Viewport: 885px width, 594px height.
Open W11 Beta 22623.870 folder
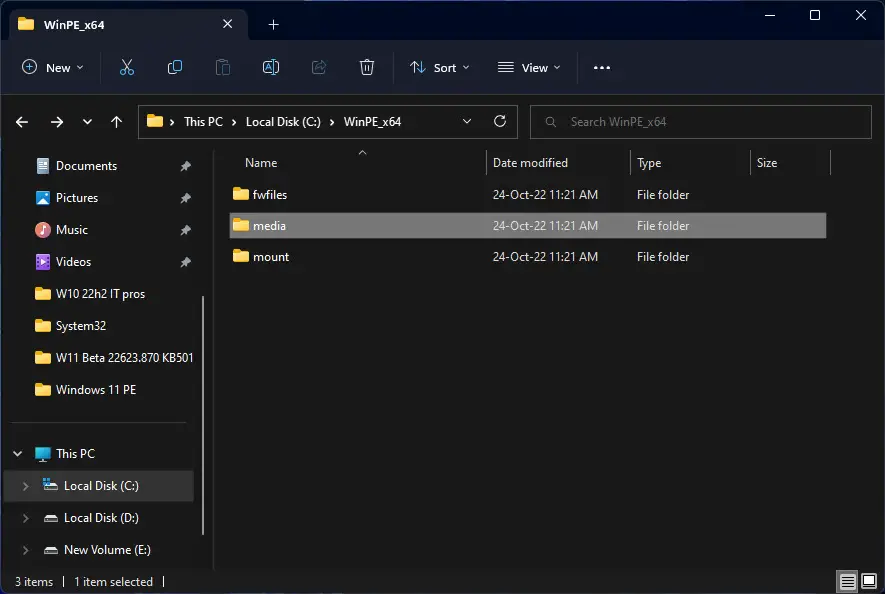coord(124,358)
